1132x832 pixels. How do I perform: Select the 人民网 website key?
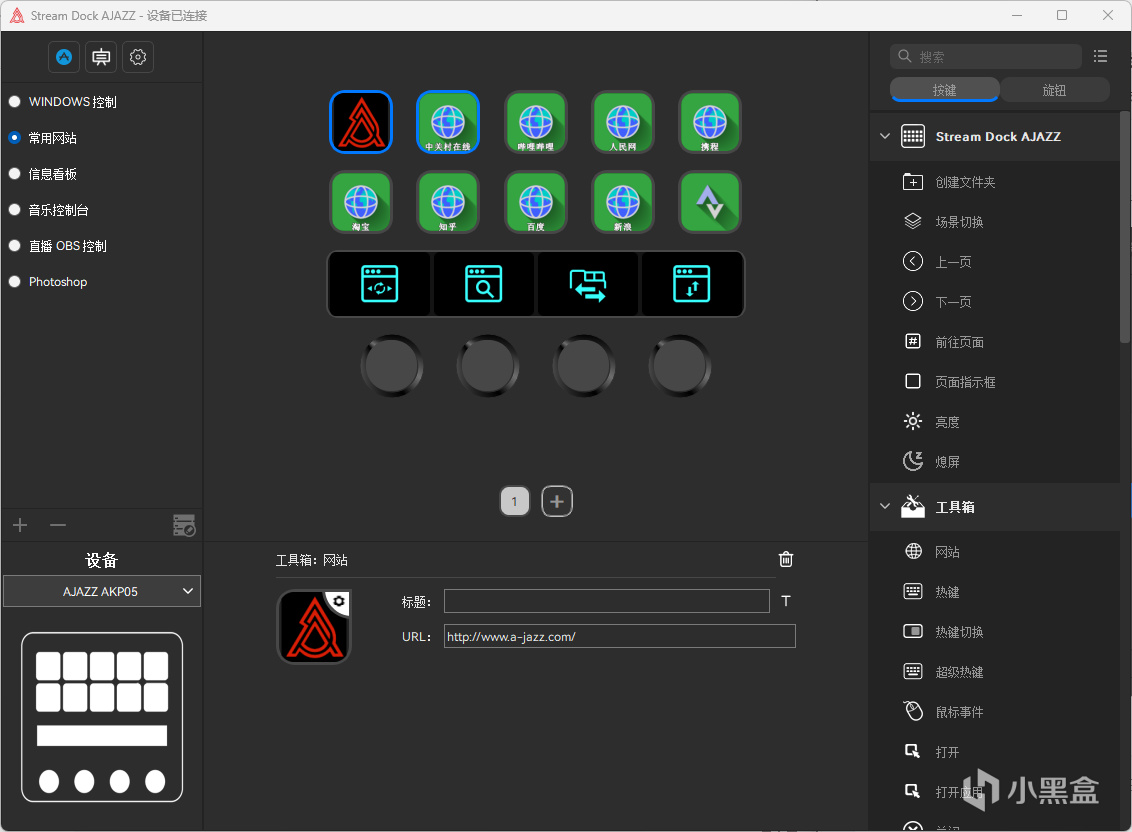(623, 122)
